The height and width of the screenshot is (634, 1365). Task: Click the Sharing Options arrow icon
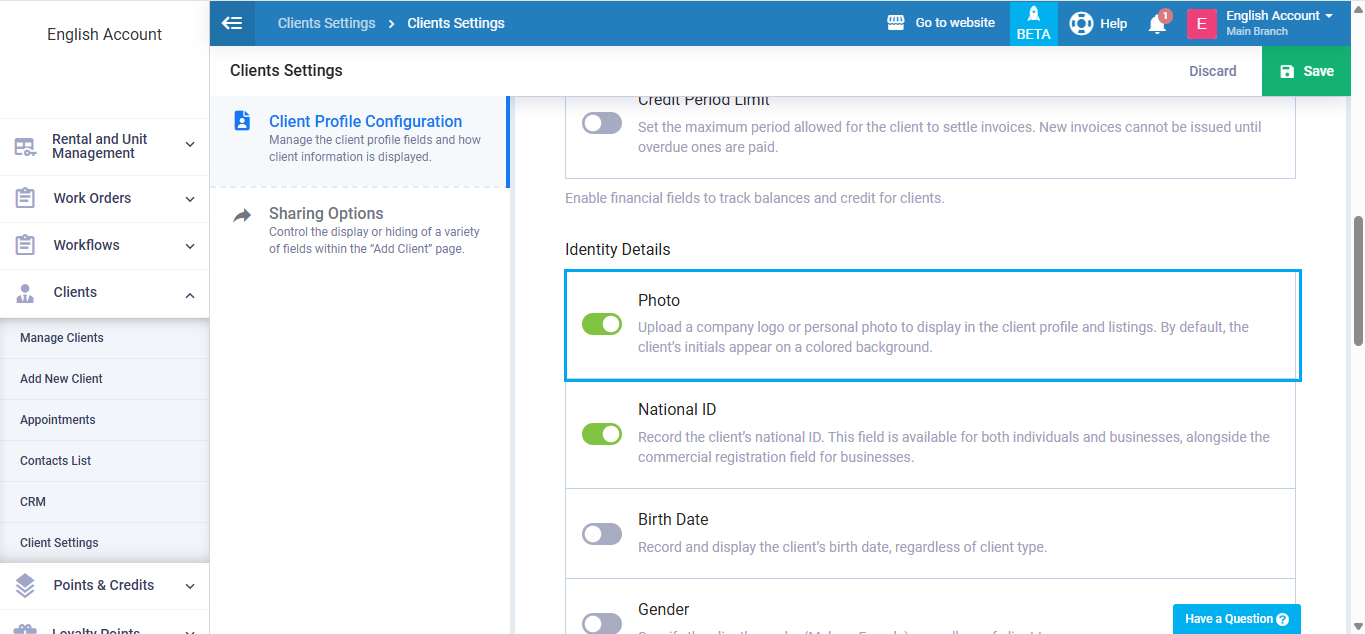[x=242, y=215]
